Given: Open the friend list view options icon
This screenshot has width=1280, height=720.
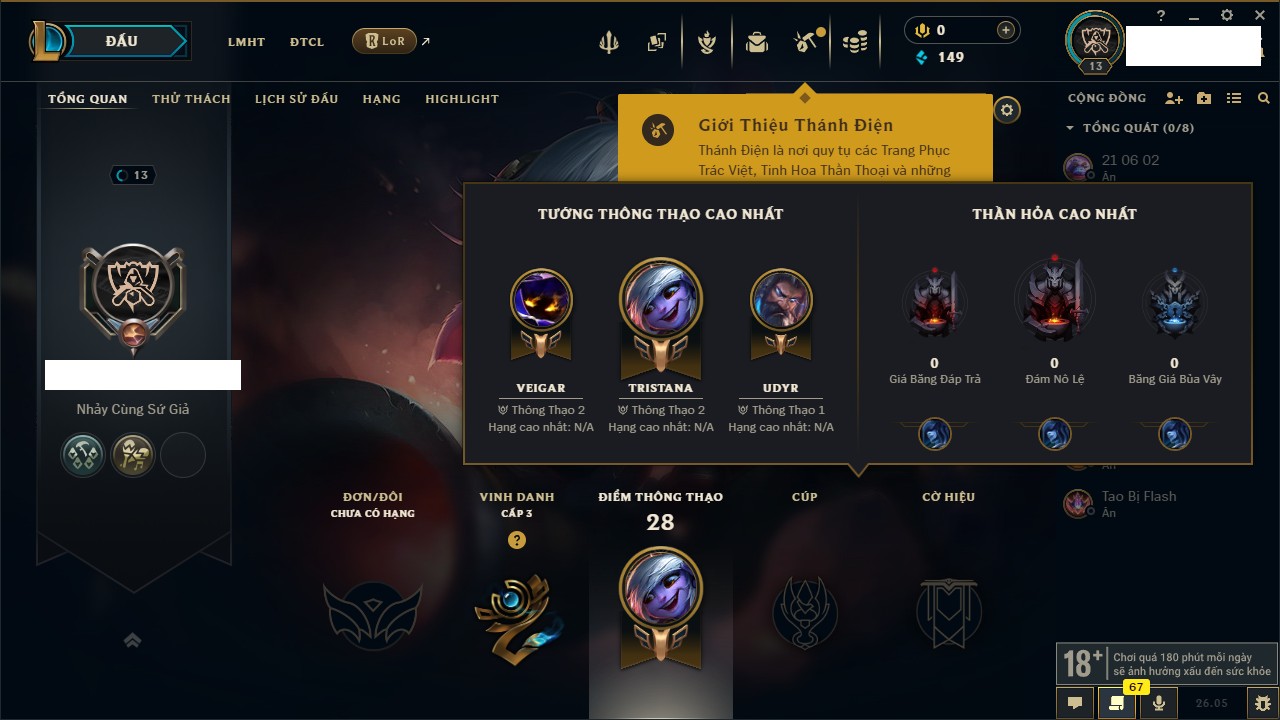Looking at the screenshot, I should [x=1234, y=98].
